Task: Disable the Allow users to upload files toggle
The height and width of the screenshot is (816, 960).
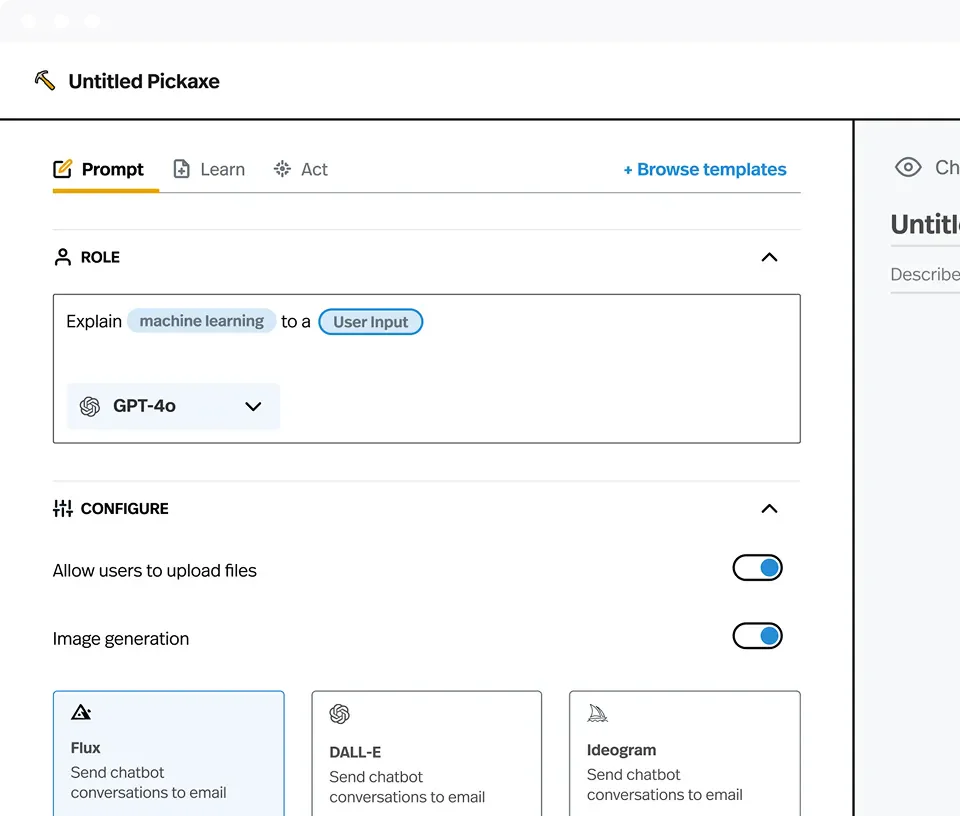Action: pos(757,567)
